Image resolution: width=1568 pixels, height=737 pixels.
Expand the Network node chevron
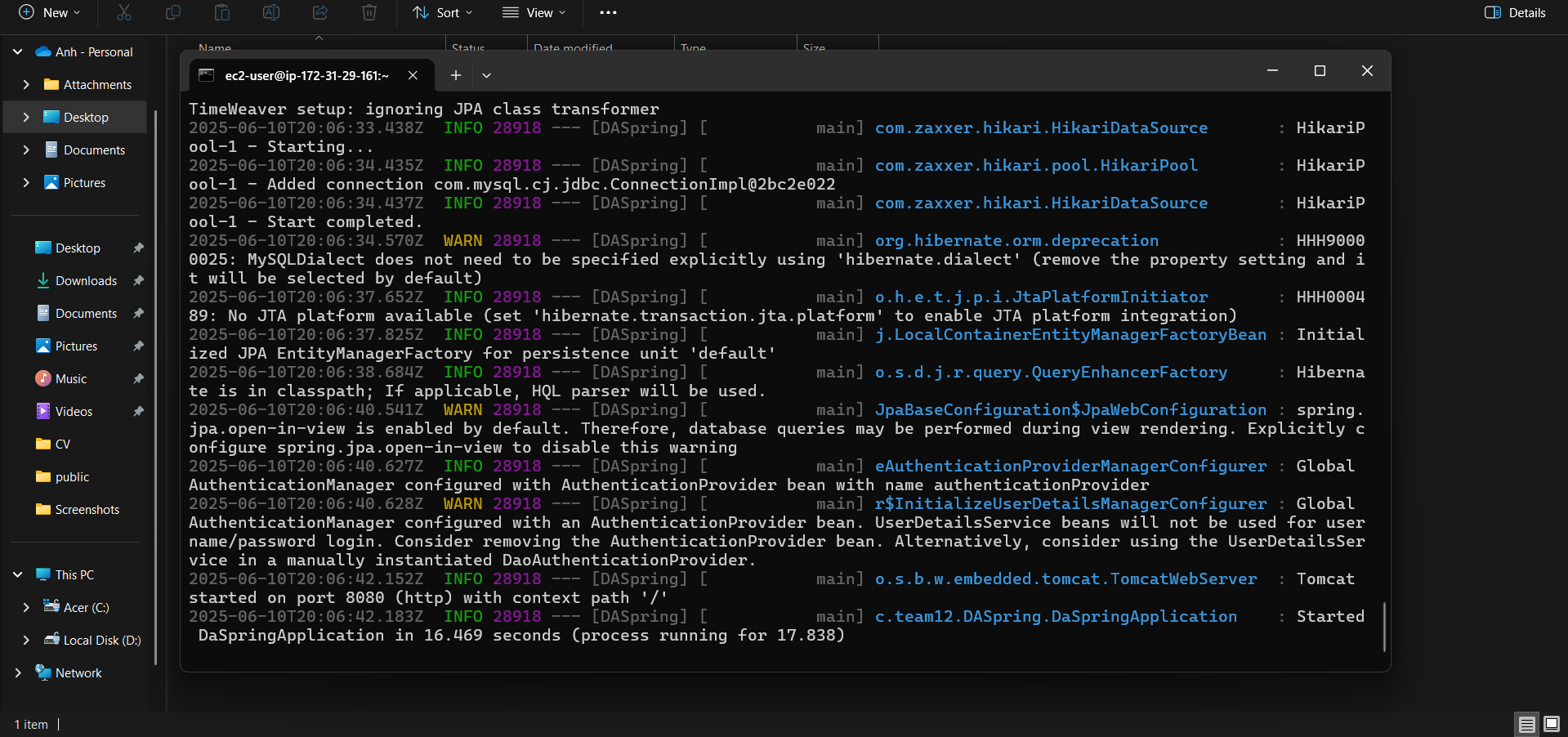tap(18, 672)
